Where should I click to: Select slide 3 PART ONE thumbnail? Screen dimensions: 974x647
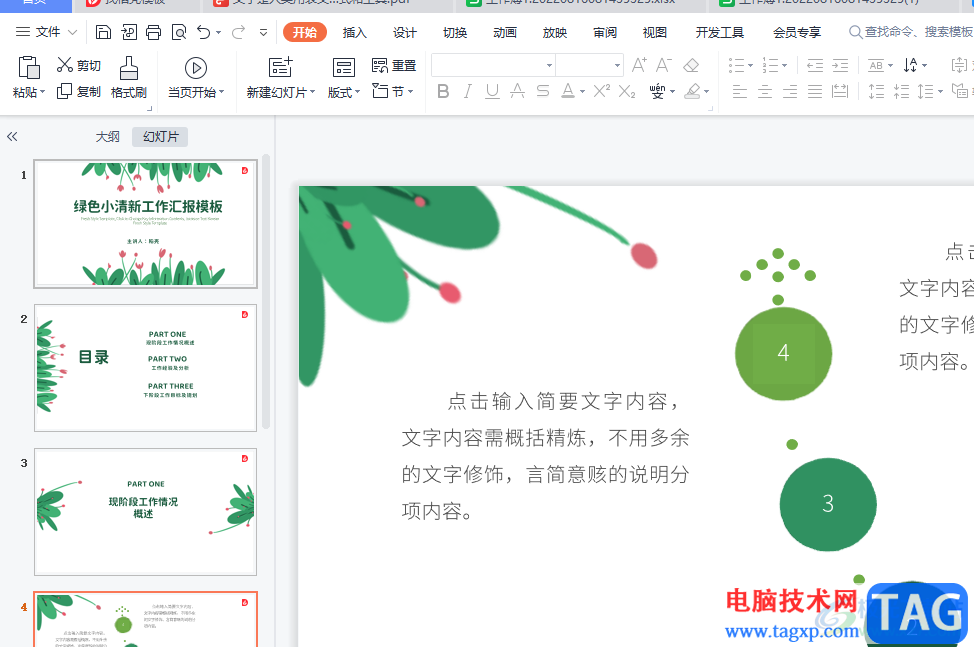[145, 512]
